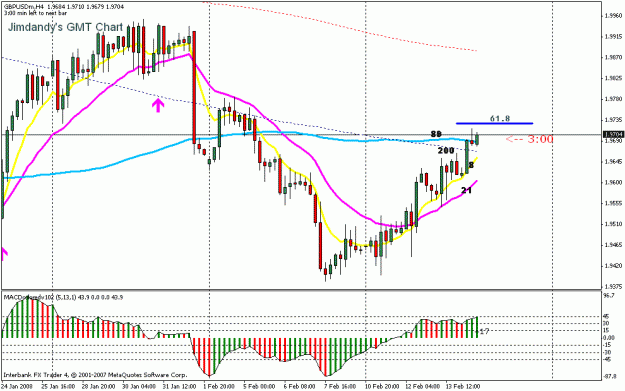Click the magenta up arrow near 31 Jan
The image size is (625, 391).
point(158,105)
